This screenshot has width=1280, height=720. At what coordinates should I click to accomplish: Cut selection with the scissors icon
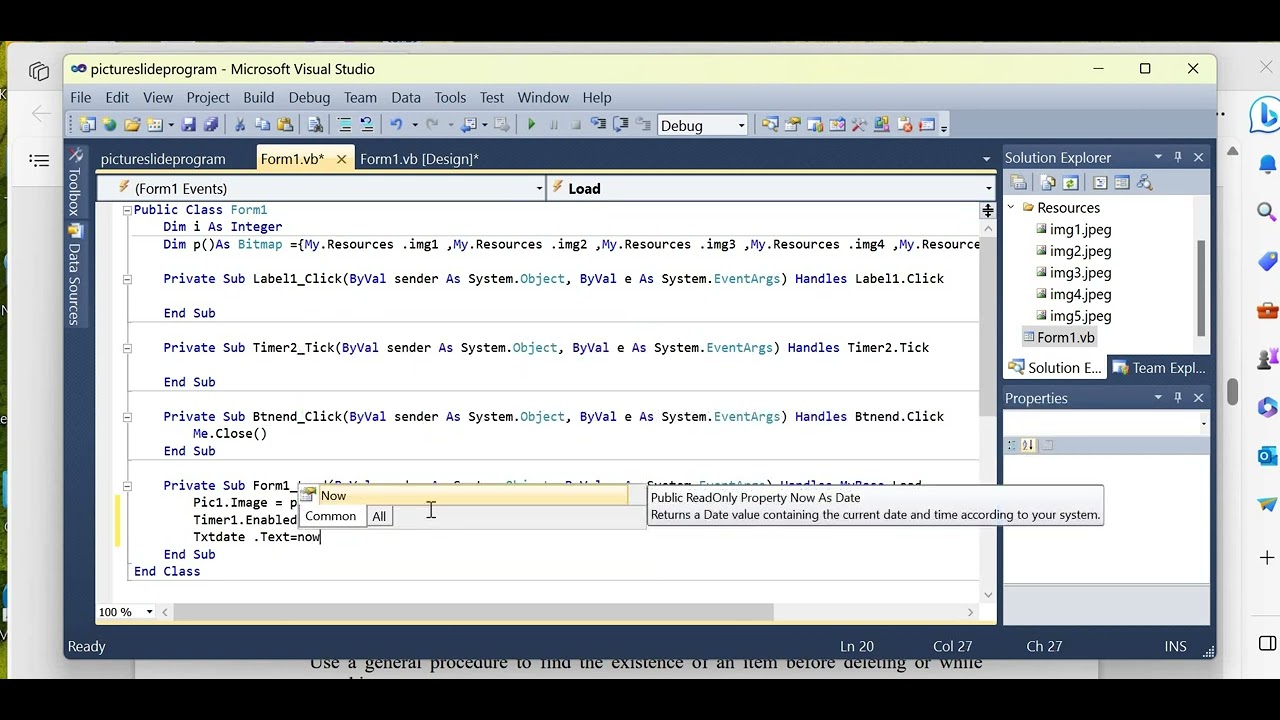click(x=240, y=125)
